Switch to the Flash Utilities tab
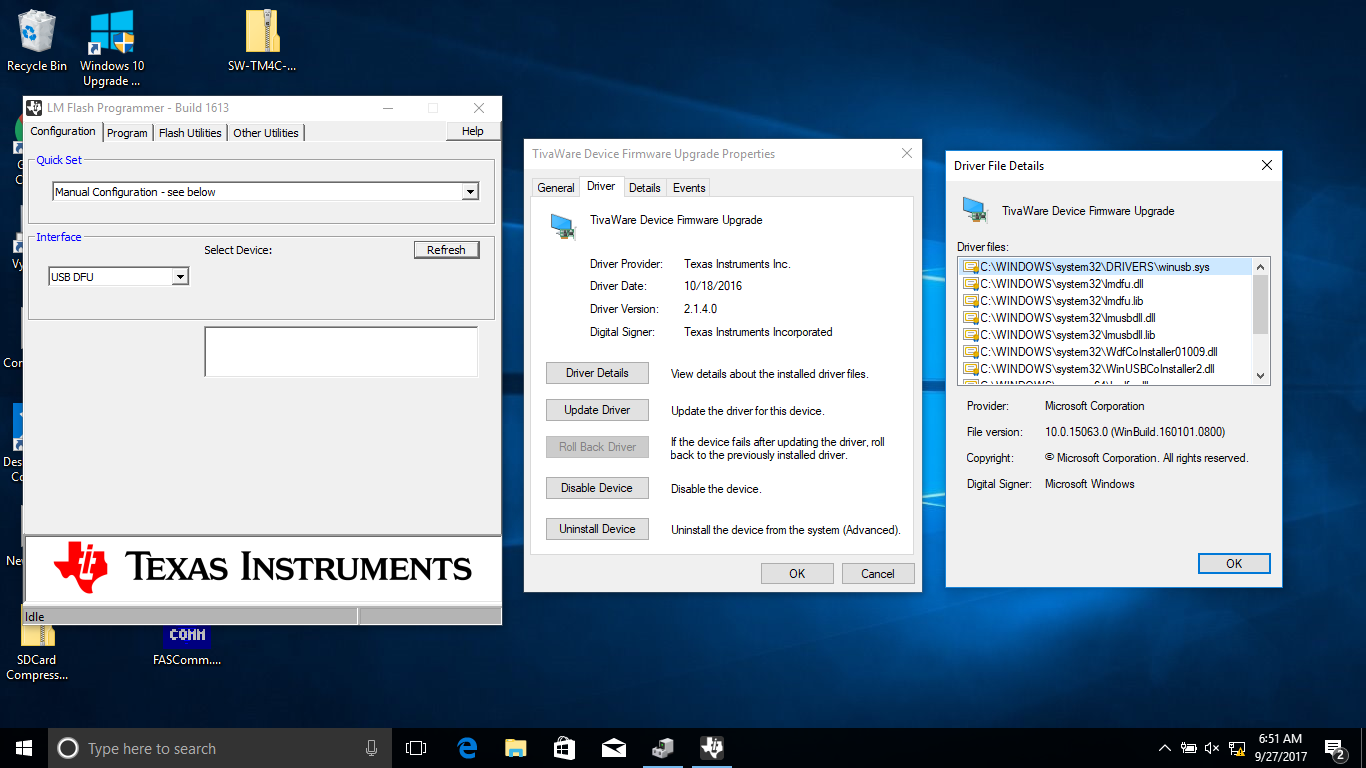Viewport: 1366px width, 768px height. coord(190,133)
